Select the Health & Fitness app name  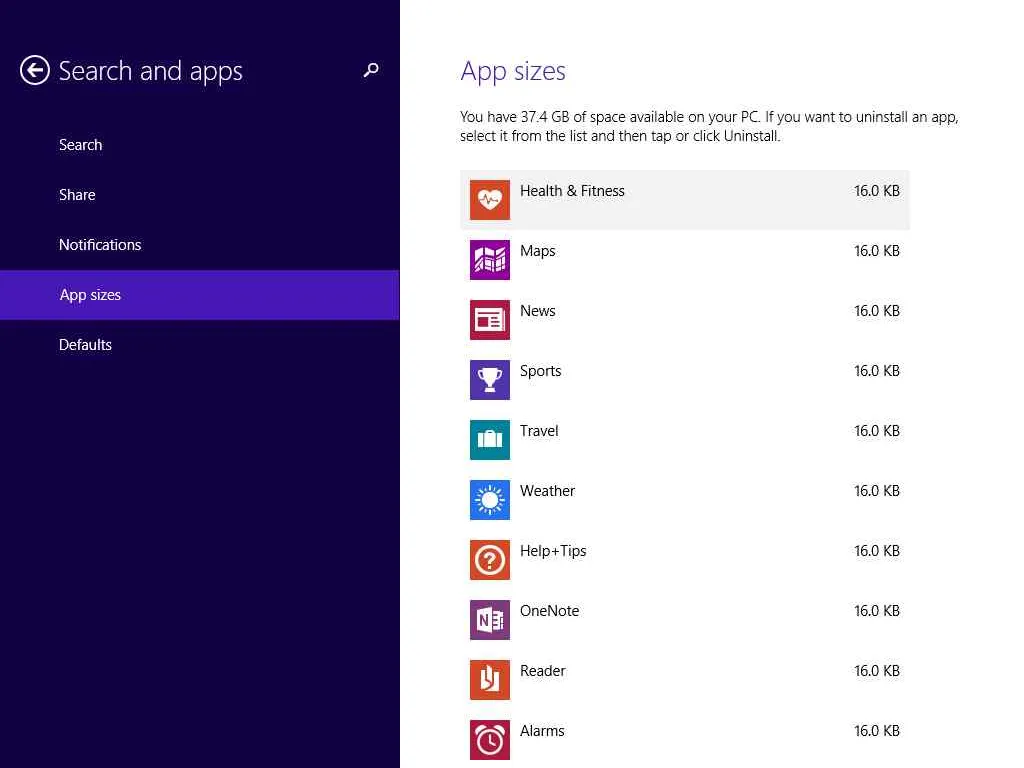click(572, 191)
